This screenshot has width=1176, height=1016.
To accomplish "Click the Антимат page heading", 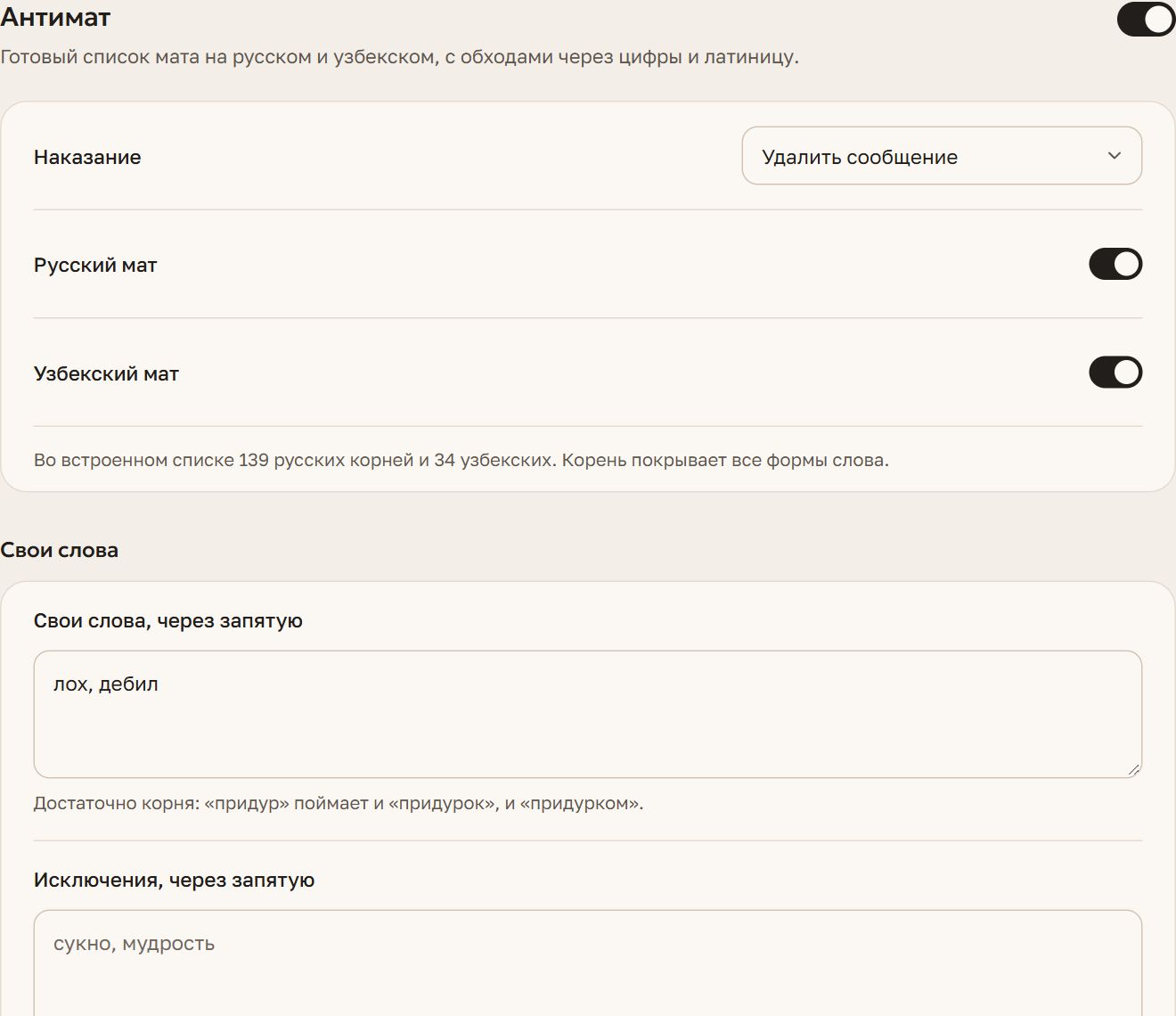I will tap(56, 18).
